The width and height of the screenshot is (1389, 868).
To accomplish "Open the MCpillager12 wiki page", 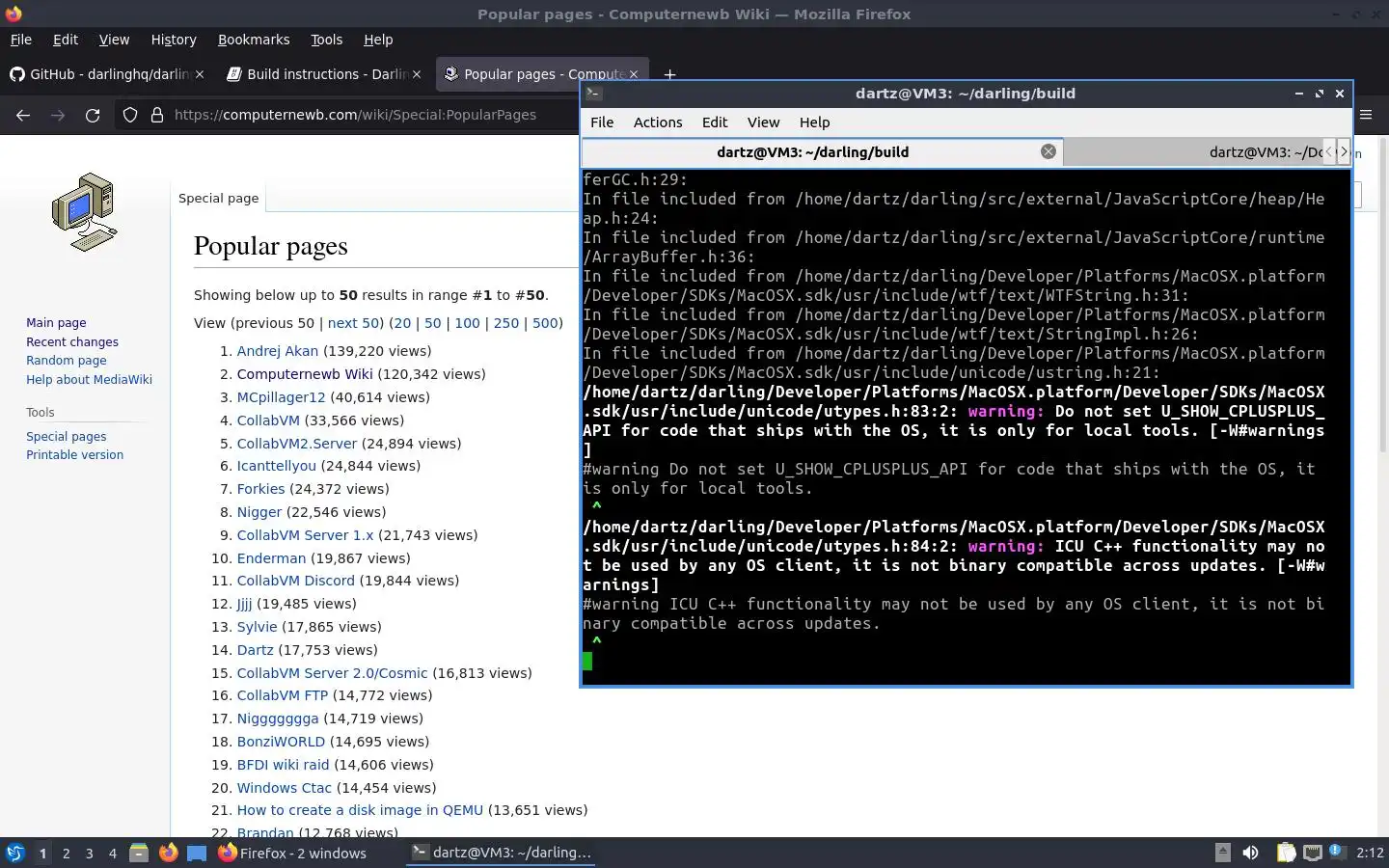I will [x=282, y=397].
